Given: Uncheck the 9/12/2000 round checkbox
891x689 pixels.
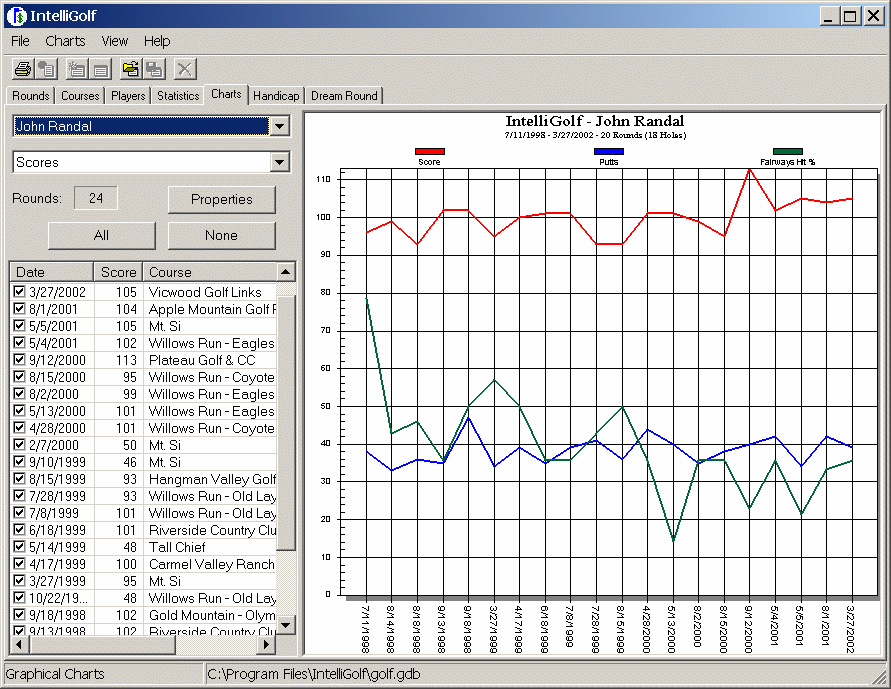Looking at the screenshot, I should [19, 360].
